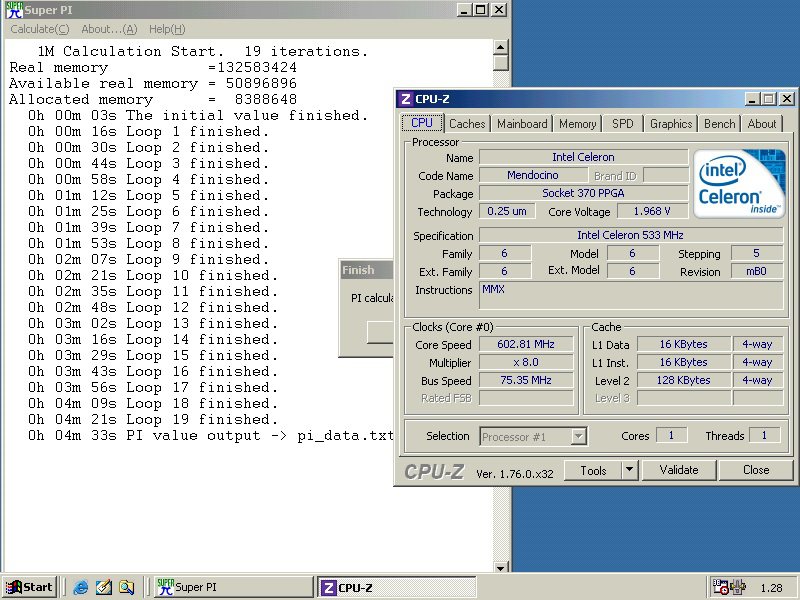Open the Bench tab in CPU-Z
This screenshot has height=600, width=800.
pyautogui.click(x=719, y=124)
